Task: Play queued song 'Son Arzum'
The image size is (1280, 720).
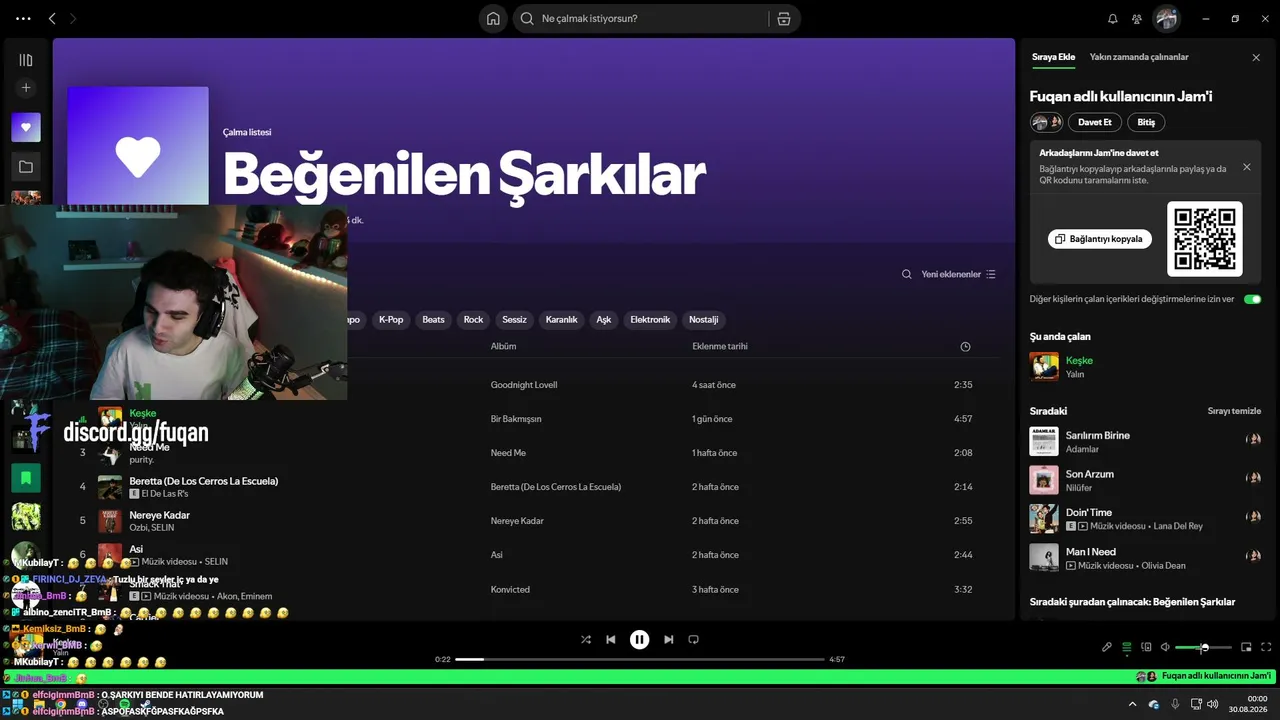Action: [1145, 480]
